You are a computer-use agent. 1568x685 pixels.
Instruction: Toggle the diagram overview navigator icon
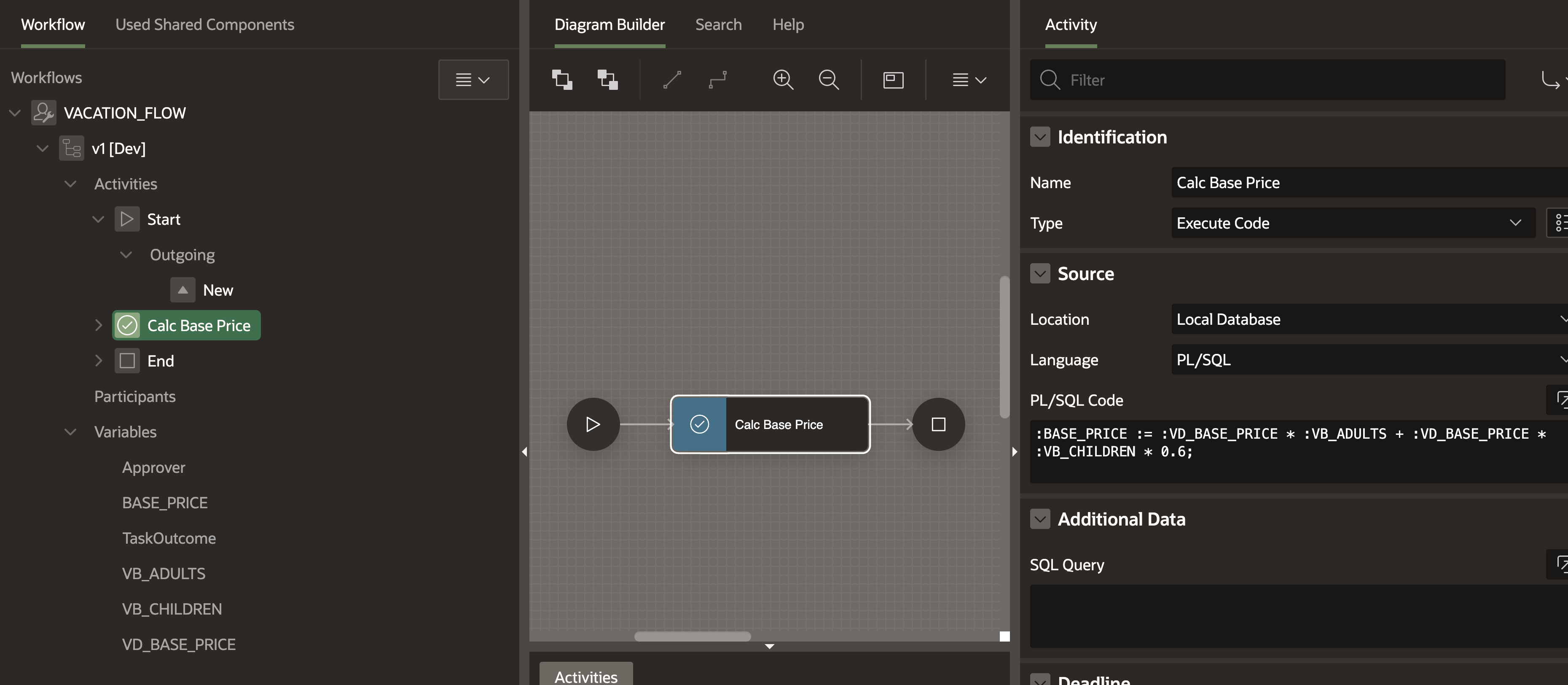point(893,80)
